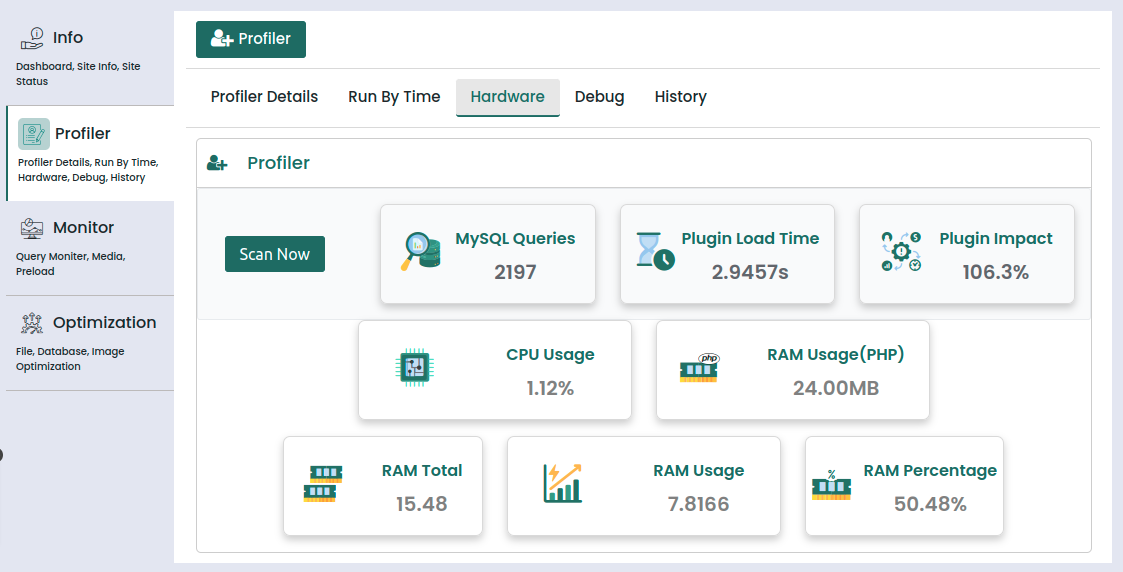Click the Profiler sidebar document icon
The image size is (1123, 572).
[x=34, y=134]
